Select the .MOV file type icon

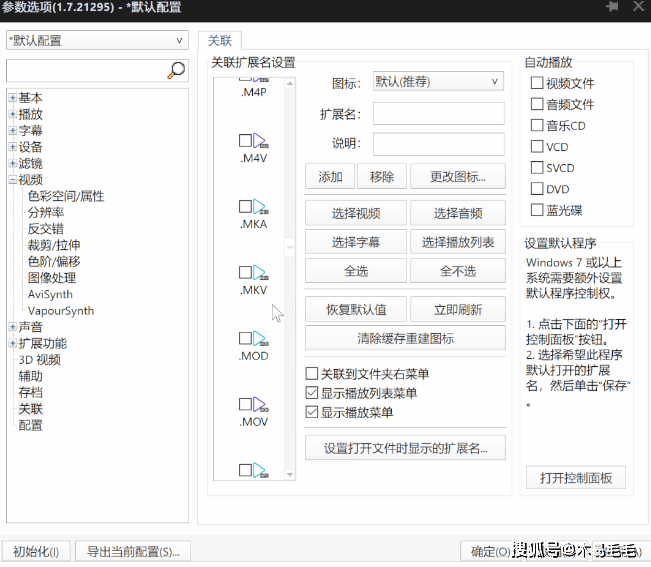(x=261, y=404)
